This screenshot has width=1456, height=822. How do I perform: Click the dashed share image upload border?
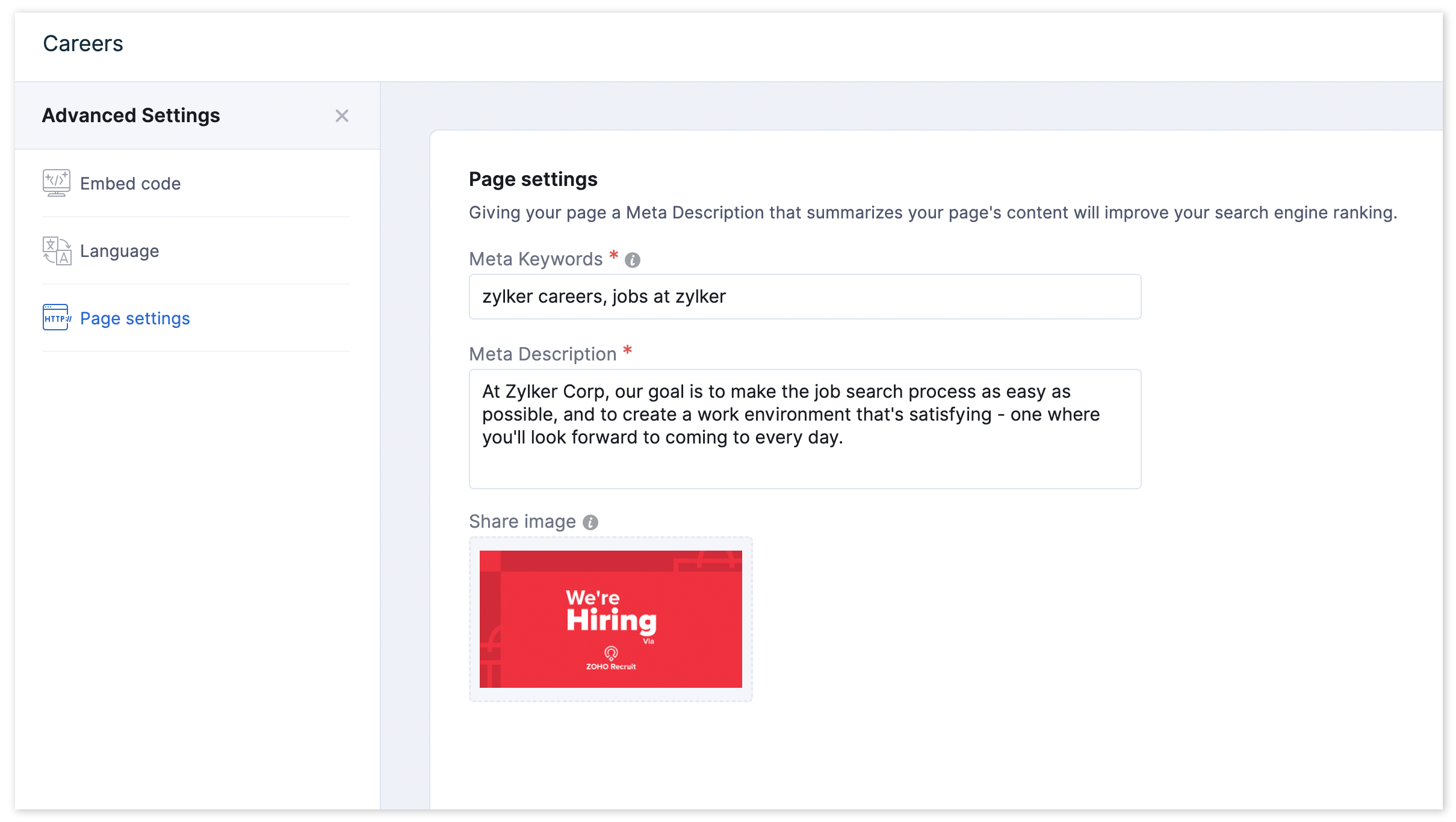click(610, 696)
